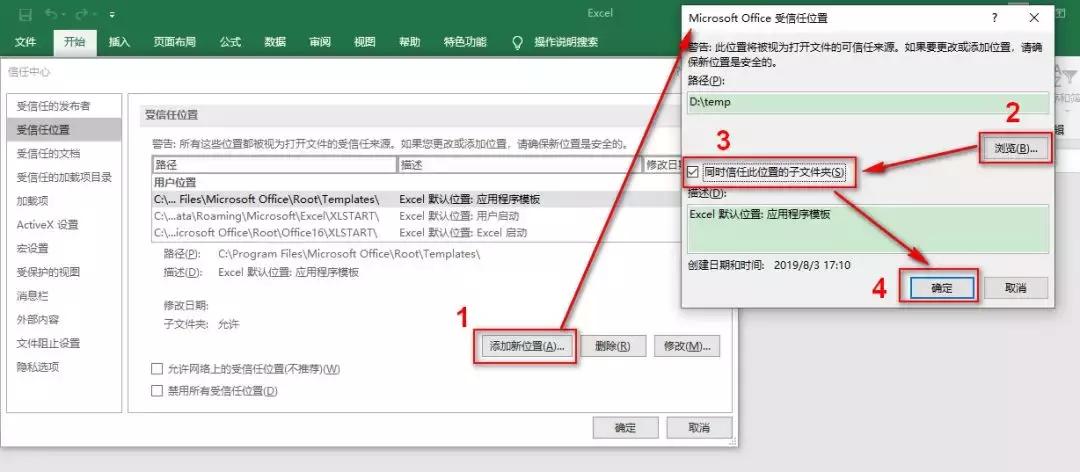Click 添加新位置(A)... button
Image resolution: width=1080 pixels, height=472 pixels.
pyautogui.click(x=526, y=346)
